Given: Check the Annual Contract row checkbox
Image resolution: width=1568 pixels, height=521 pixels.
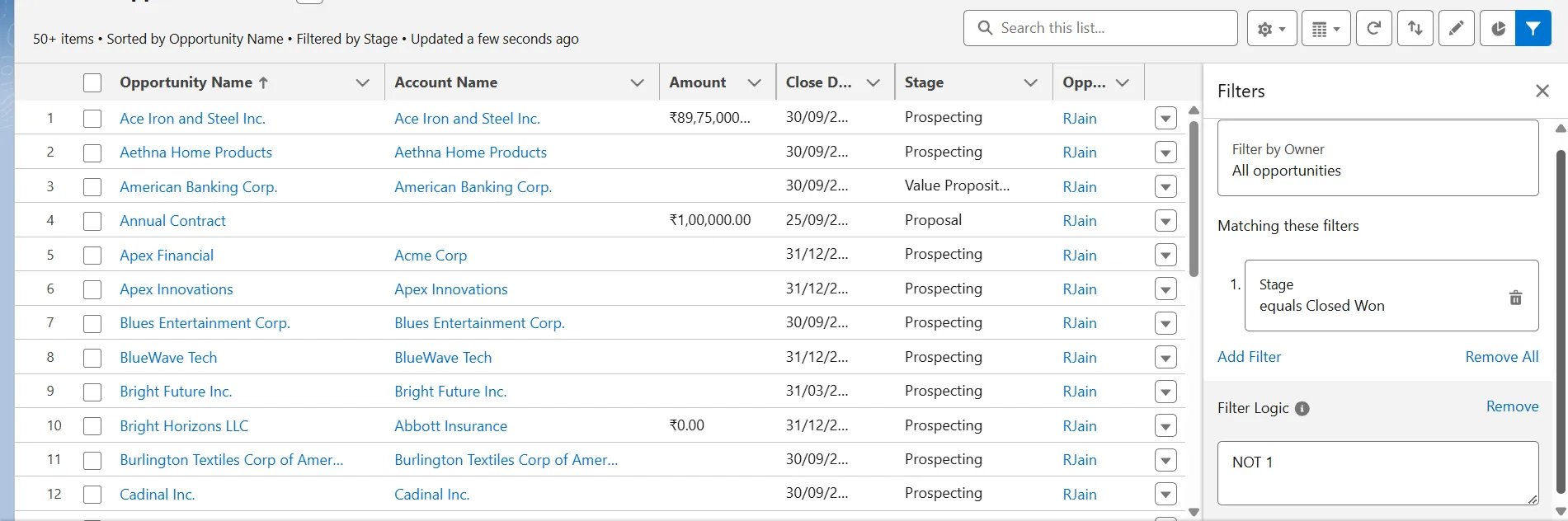Looking at the screenshot, I should 92,221.
